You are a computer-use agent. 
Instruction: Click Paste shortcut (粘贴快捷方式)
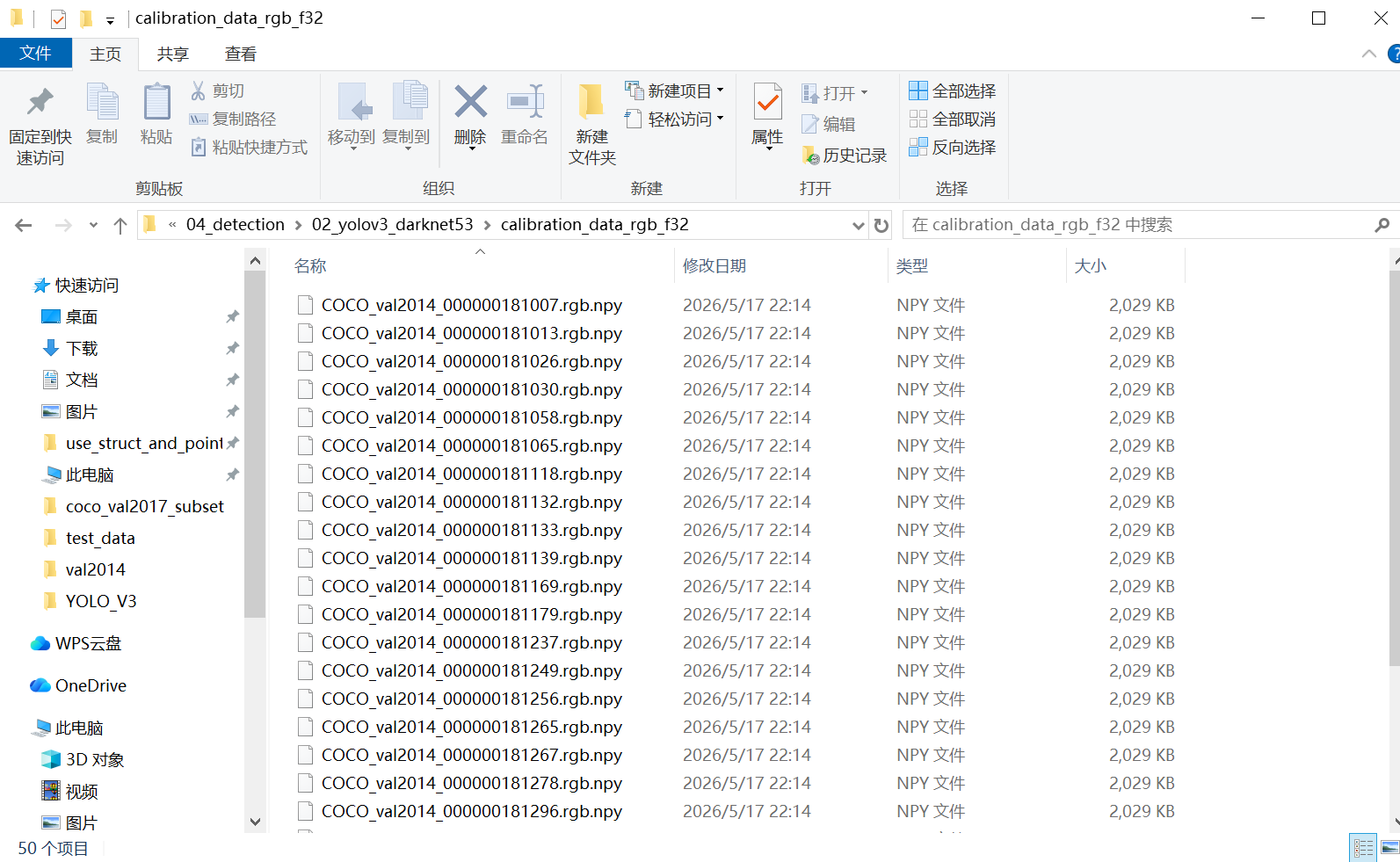[x=250, y=147]
